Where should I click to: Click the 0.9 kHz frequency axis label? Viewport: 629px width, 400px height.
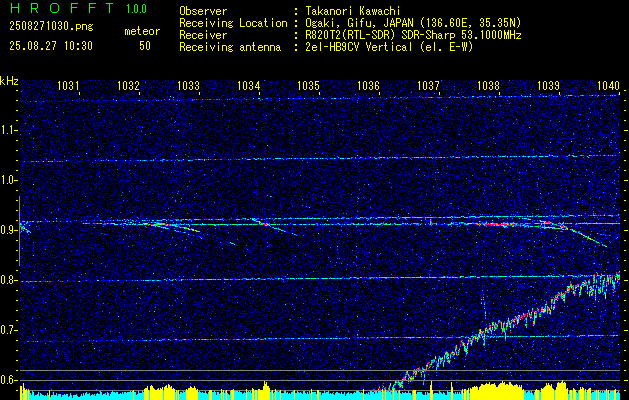[x=8, y=230]
